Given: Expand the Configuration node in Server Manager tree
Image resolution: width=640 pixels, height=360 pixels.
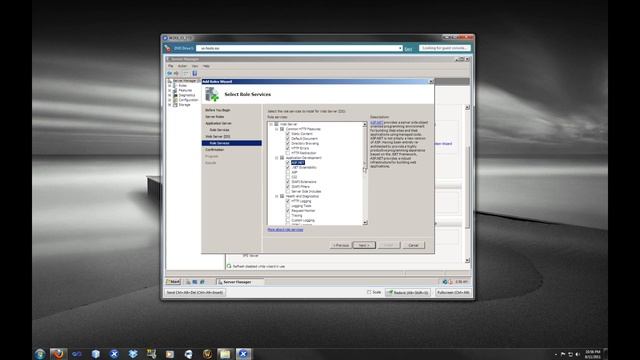Looking at the screenshot, I should click(170, 100).
